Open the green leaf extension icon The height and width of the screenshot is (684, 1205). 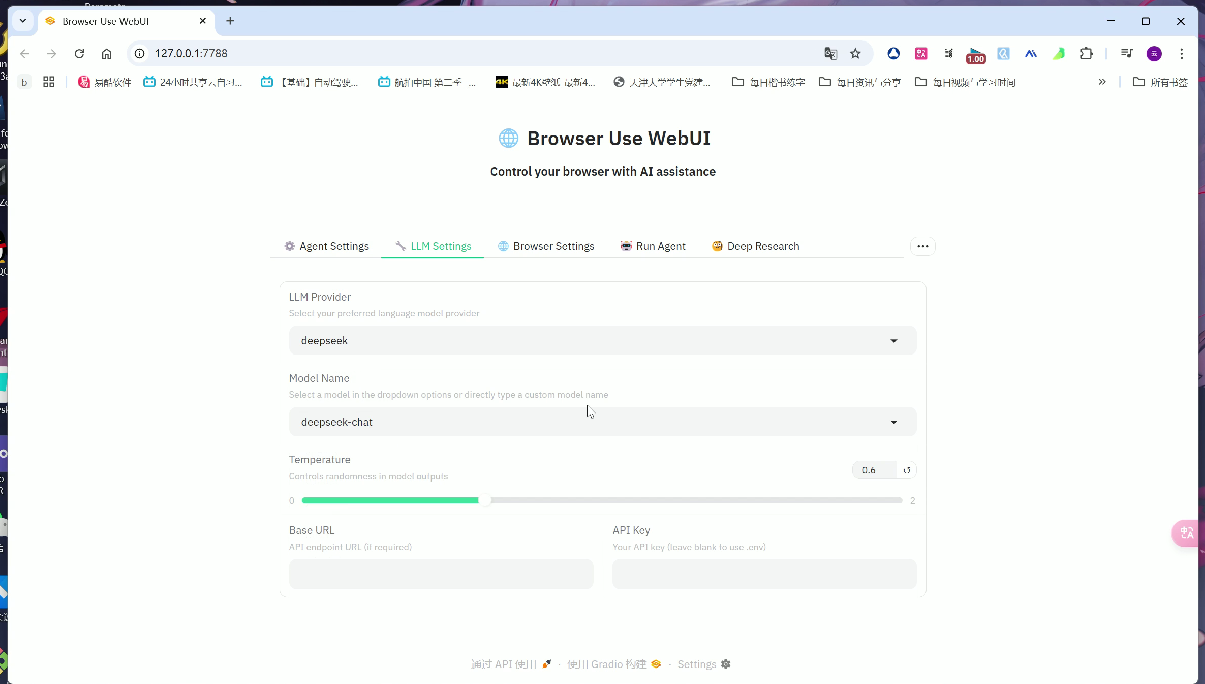[x=1059, y=53]
